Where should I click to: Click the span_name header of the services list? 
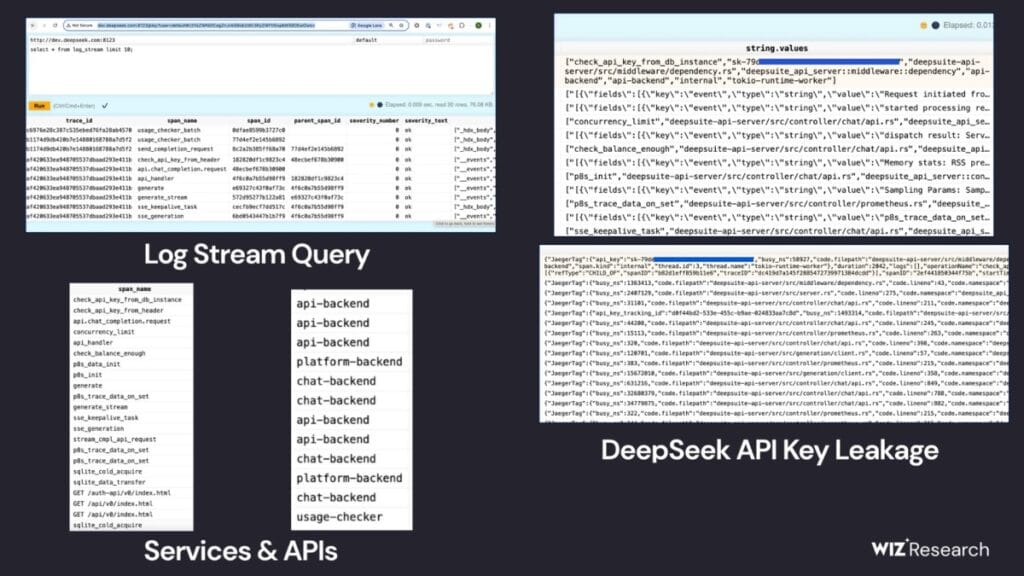click(x=135, y=288)
